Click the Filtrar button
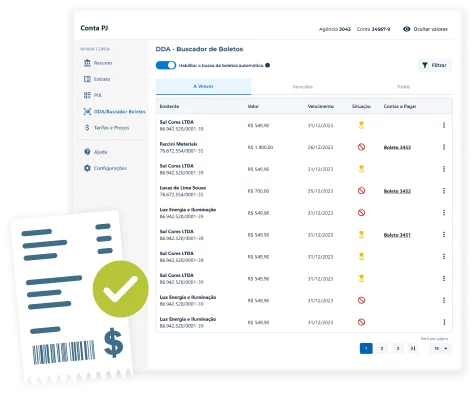475x396 pixels. coord(435,65)
